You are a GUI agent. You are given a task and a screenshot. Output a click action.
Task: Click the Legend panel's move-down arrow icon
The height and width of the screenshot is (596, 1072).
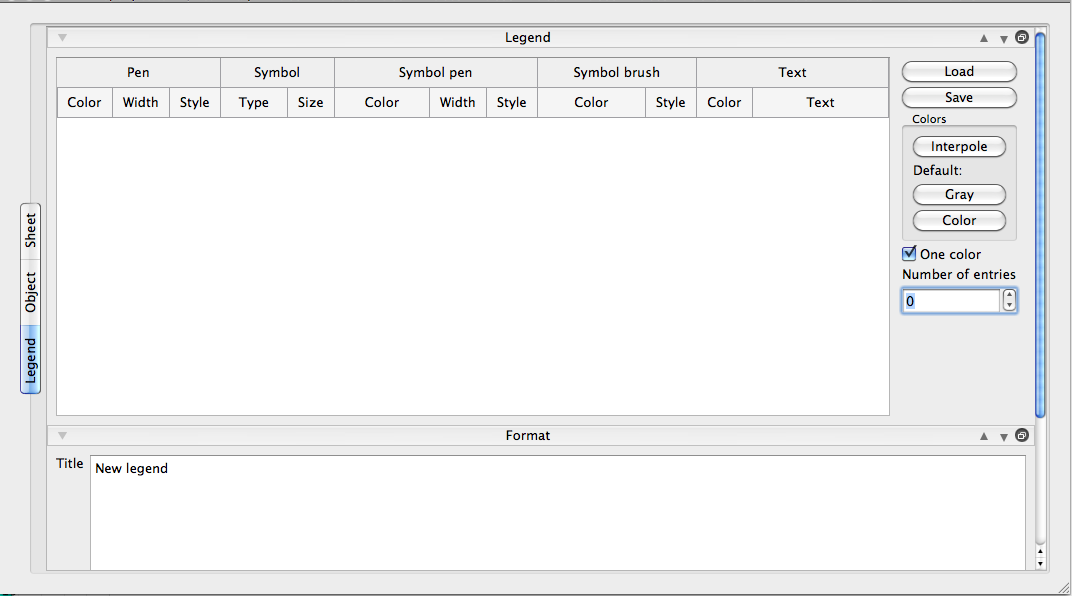pyautogui.click(x=1003, y=38)
